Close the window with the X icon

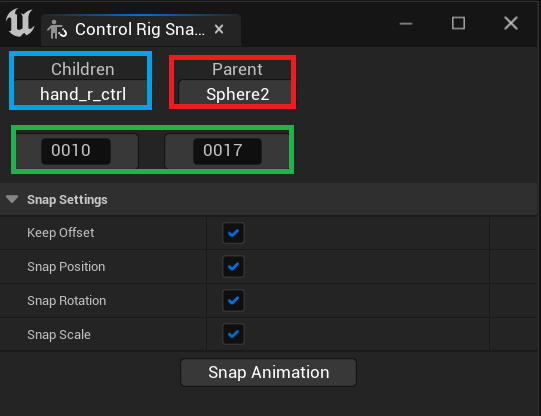511,23
